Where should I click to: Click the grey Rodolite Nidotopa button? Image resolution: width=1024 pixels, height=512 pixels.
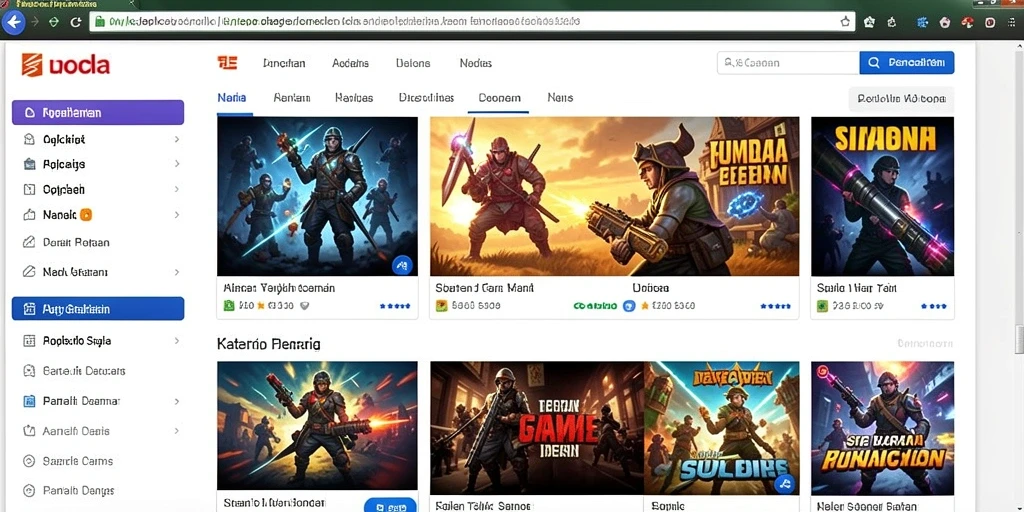[x=901, y=99]
